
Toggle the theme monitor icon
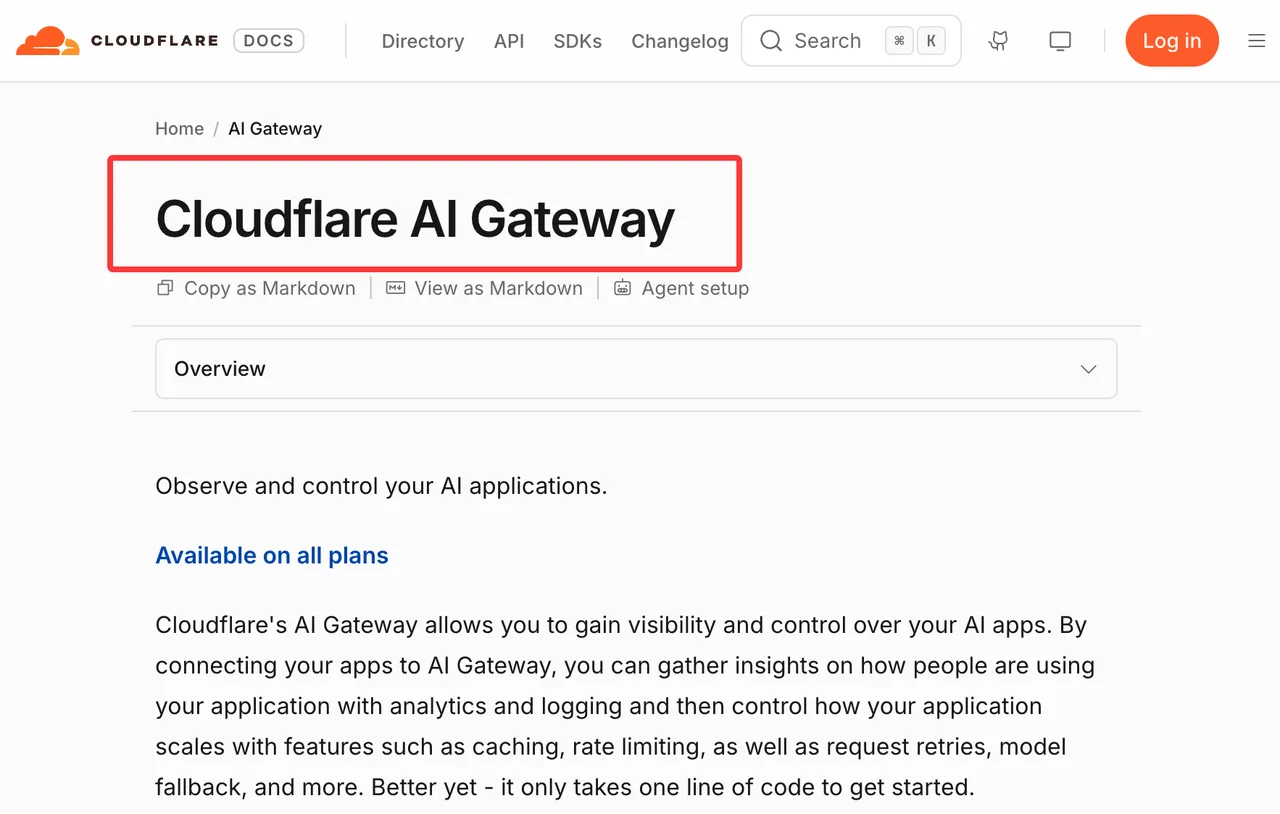click(1060, 41)
